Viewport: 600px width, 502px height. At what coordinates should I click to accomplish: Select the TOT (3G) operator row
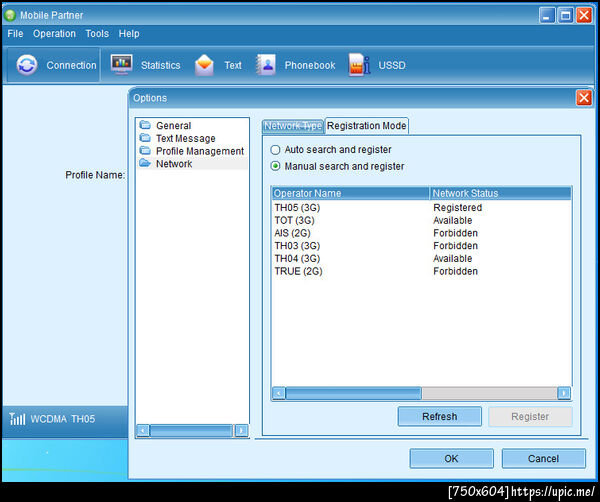pyautogui.click(x=422, y=220)
